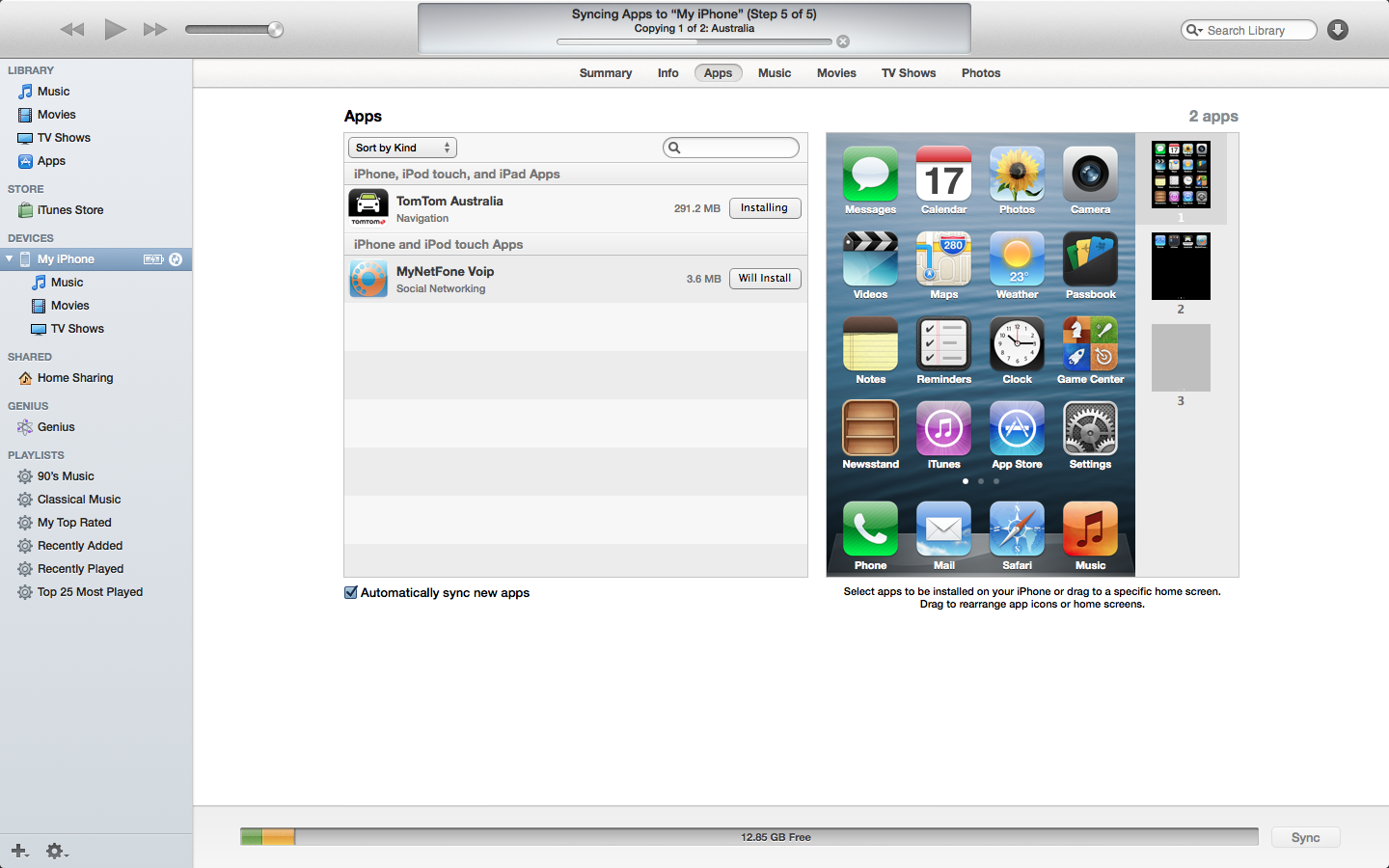Open Movies in the Library sidebar

click(x=56, y=115)
